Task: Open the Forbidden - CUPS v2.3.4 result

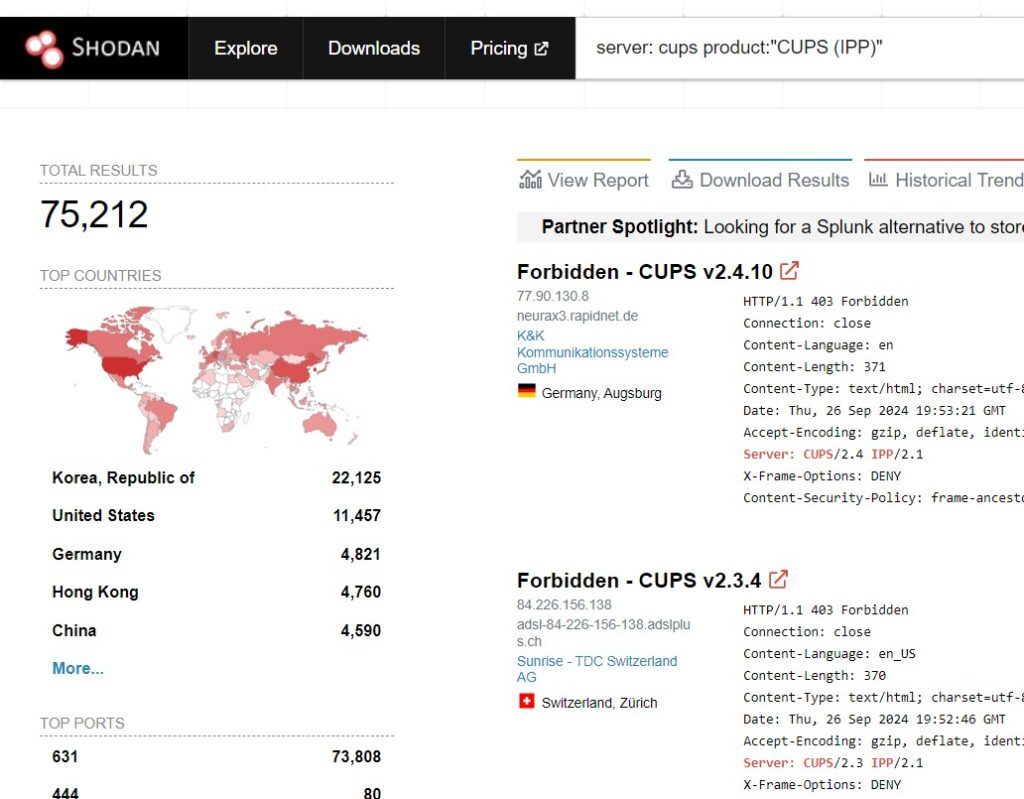Action: click(639, 581)
